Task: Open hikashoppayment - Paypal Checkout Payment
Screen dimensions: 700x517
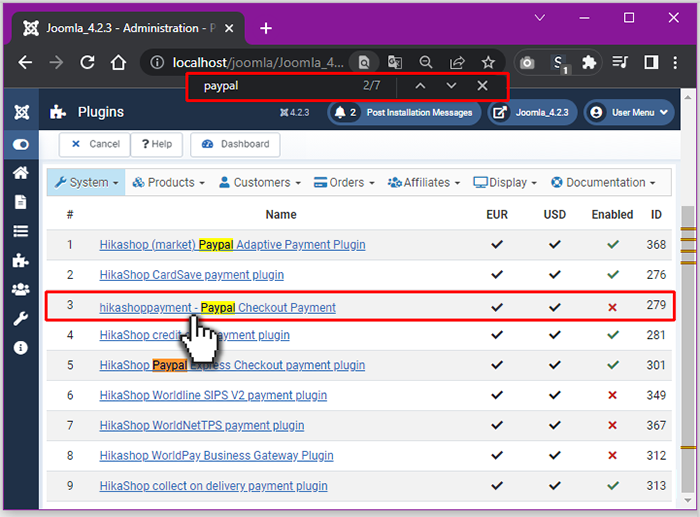Action: click(217, 308)
